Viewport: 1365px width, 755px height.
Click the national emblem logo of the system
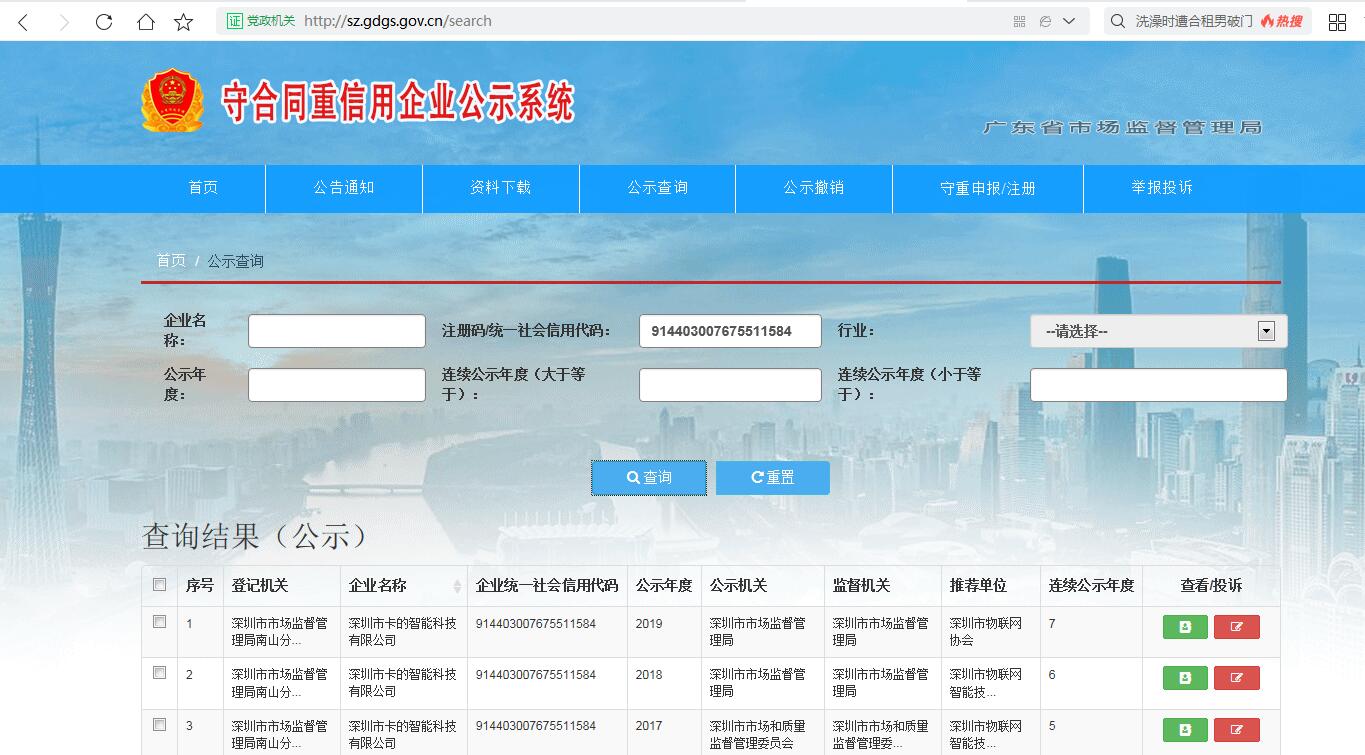(x=172, y=100)
